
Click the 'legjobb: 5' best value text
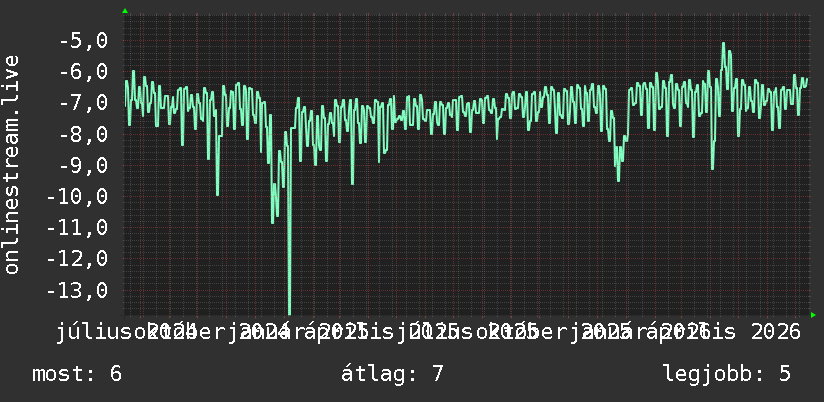[727, 374]
